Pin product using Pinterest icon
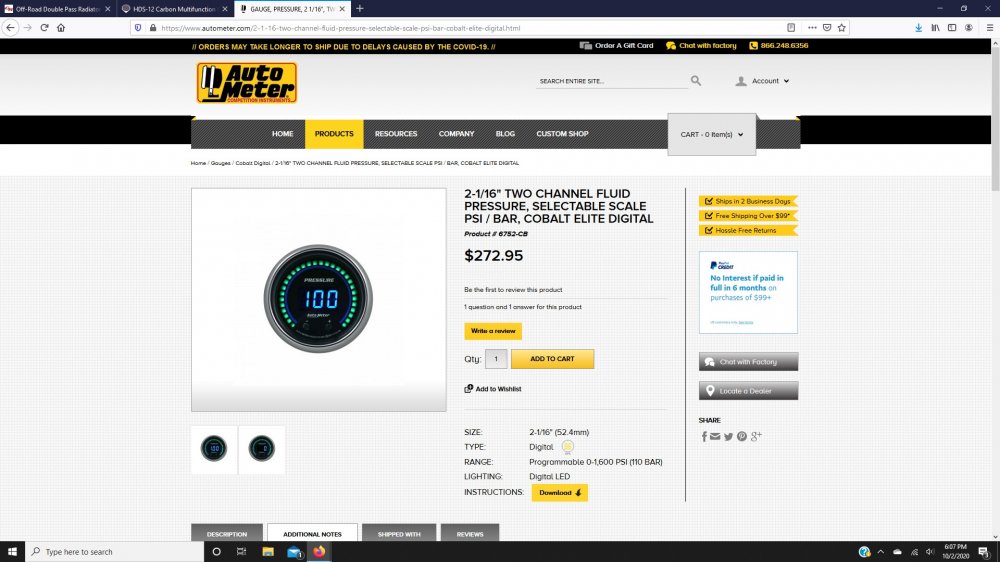Screen dimensions: 1000x562 click(x=741, y=436)
